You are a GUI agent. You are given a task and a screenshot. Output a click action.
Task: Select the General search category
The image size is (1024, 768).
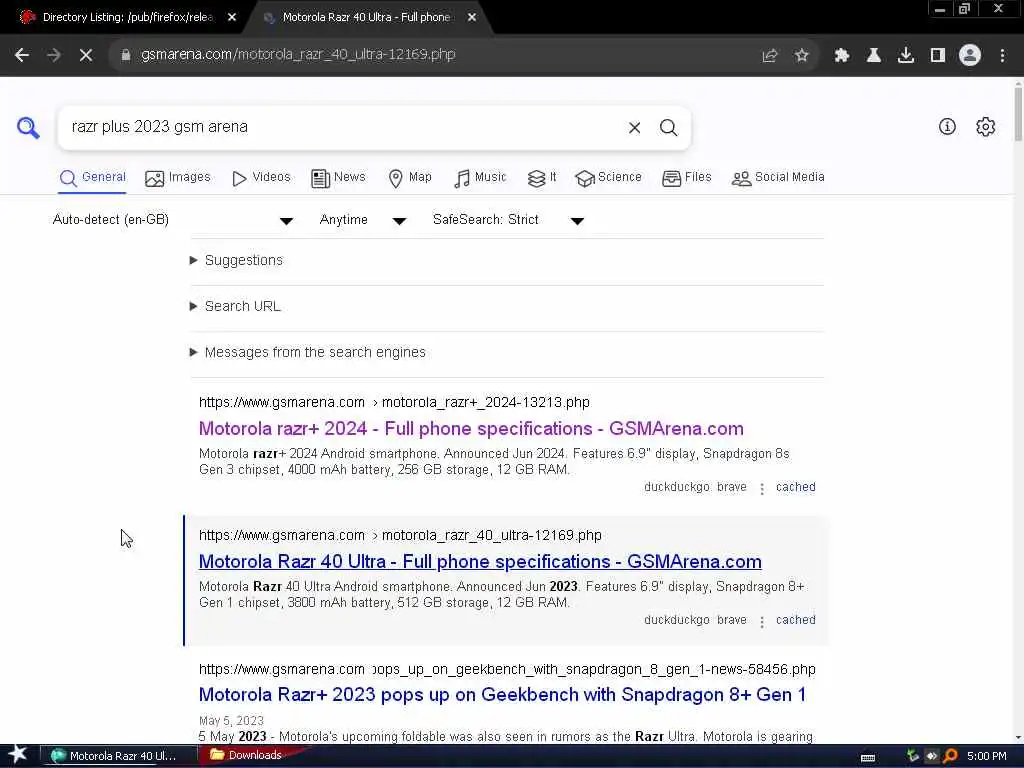[x=92, y=178]
